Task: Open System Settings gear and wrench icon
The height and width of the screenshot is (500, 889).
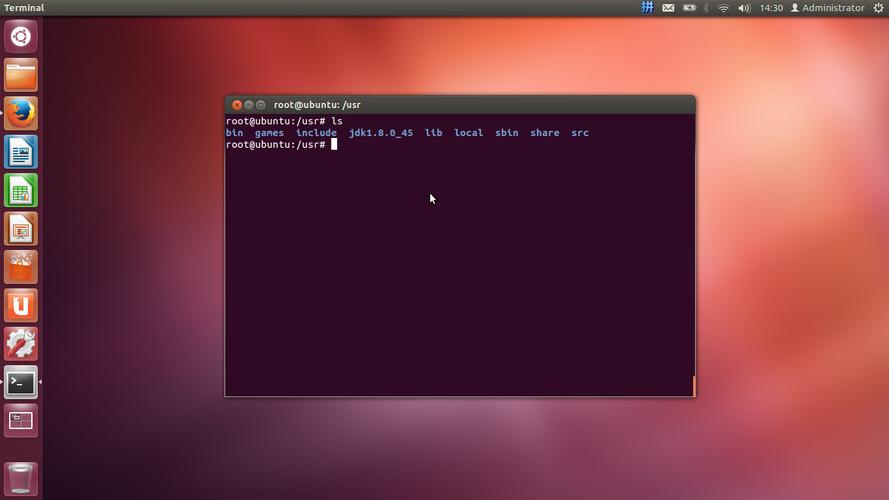Action: 21,344
